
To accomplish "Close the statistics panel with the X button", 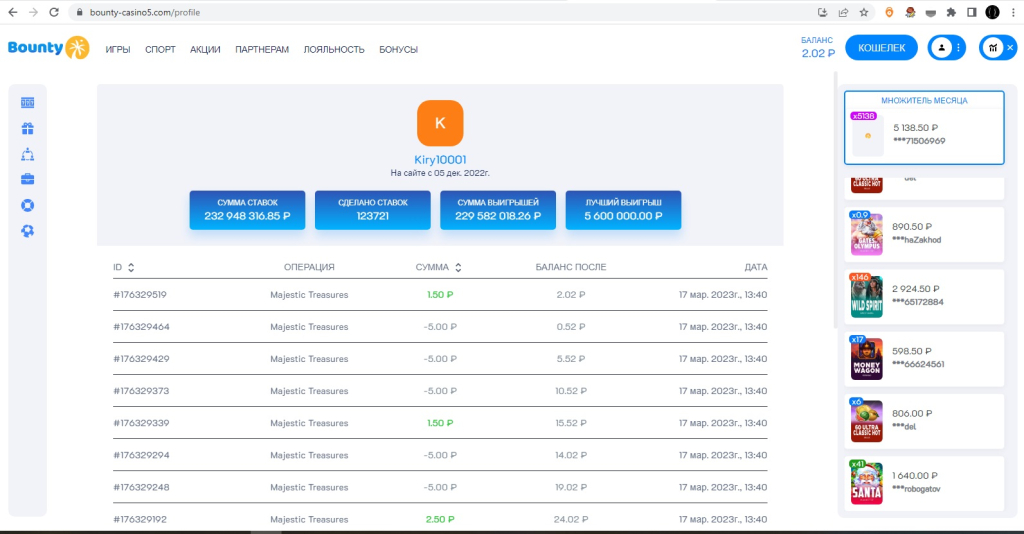I will pyautogui.click(x=1010, y=48).
